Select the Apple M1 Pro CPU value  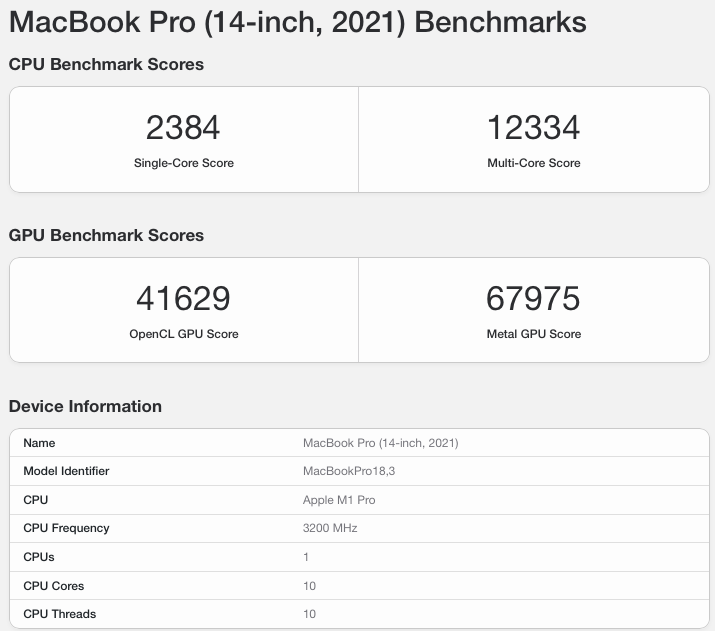click(x=339, y=500)
